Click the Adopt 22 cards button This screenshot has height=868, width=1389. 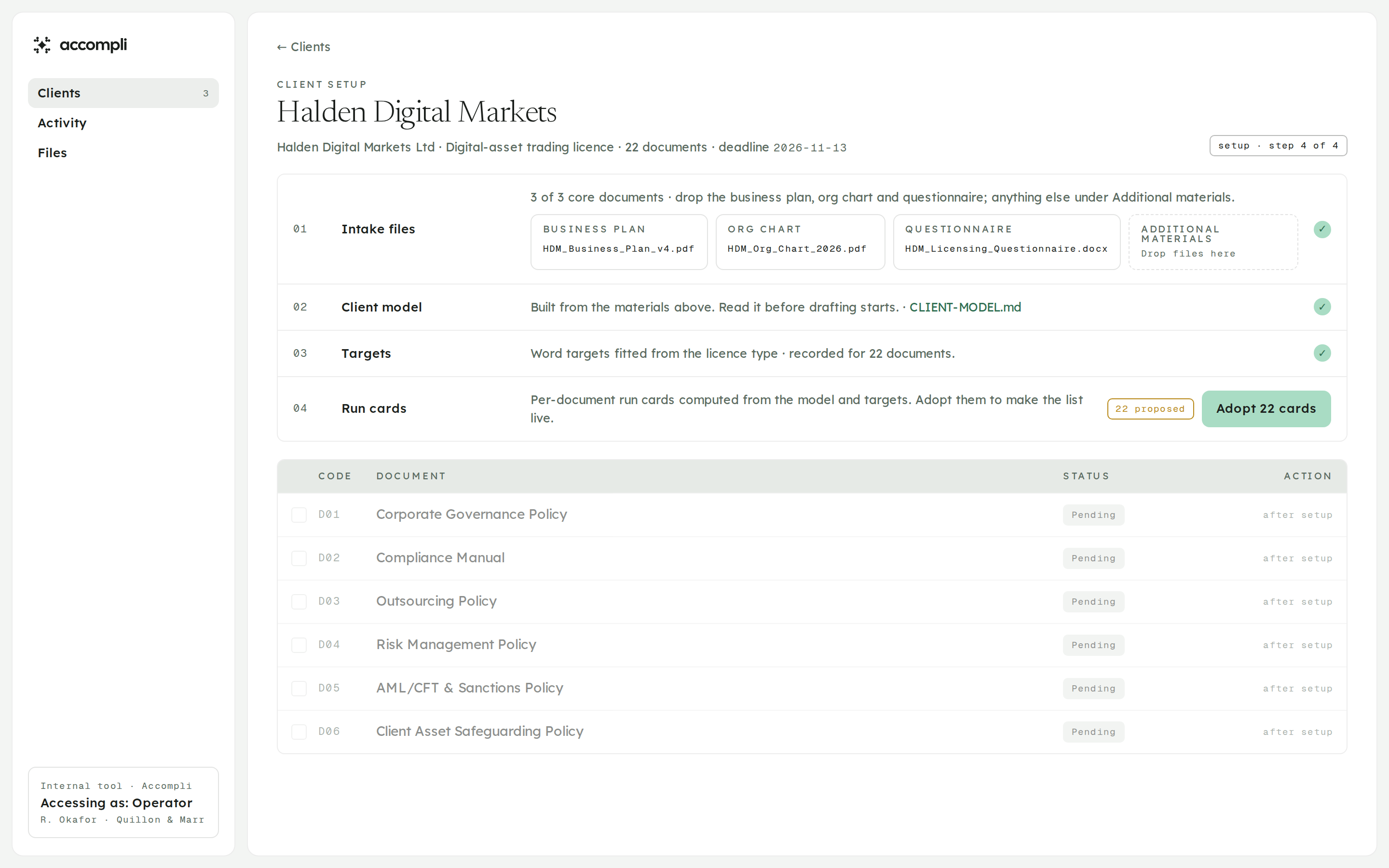pyautogui.click(x=1266, y=409)
